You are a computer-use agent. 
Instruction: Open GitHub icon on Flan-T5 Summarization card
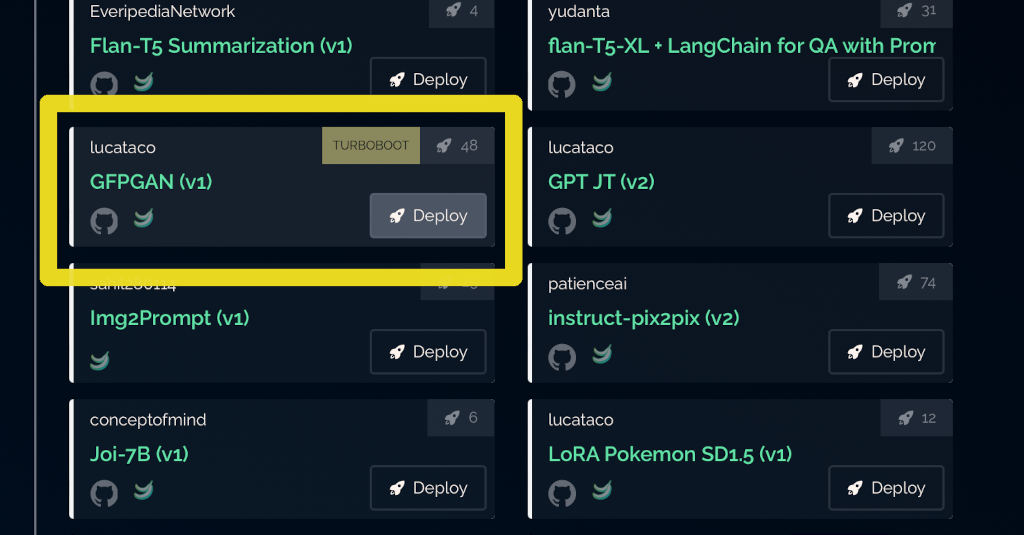pyautogui.click(x=104, y=84)
